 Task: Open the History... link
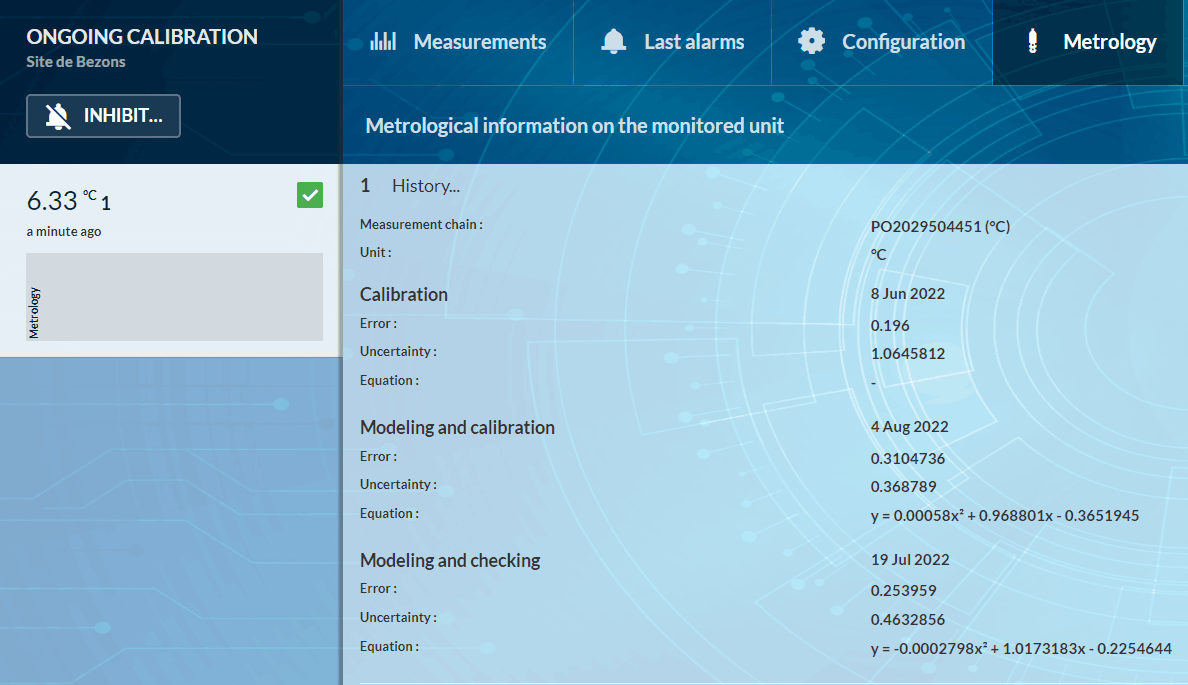tap(426, 186)
